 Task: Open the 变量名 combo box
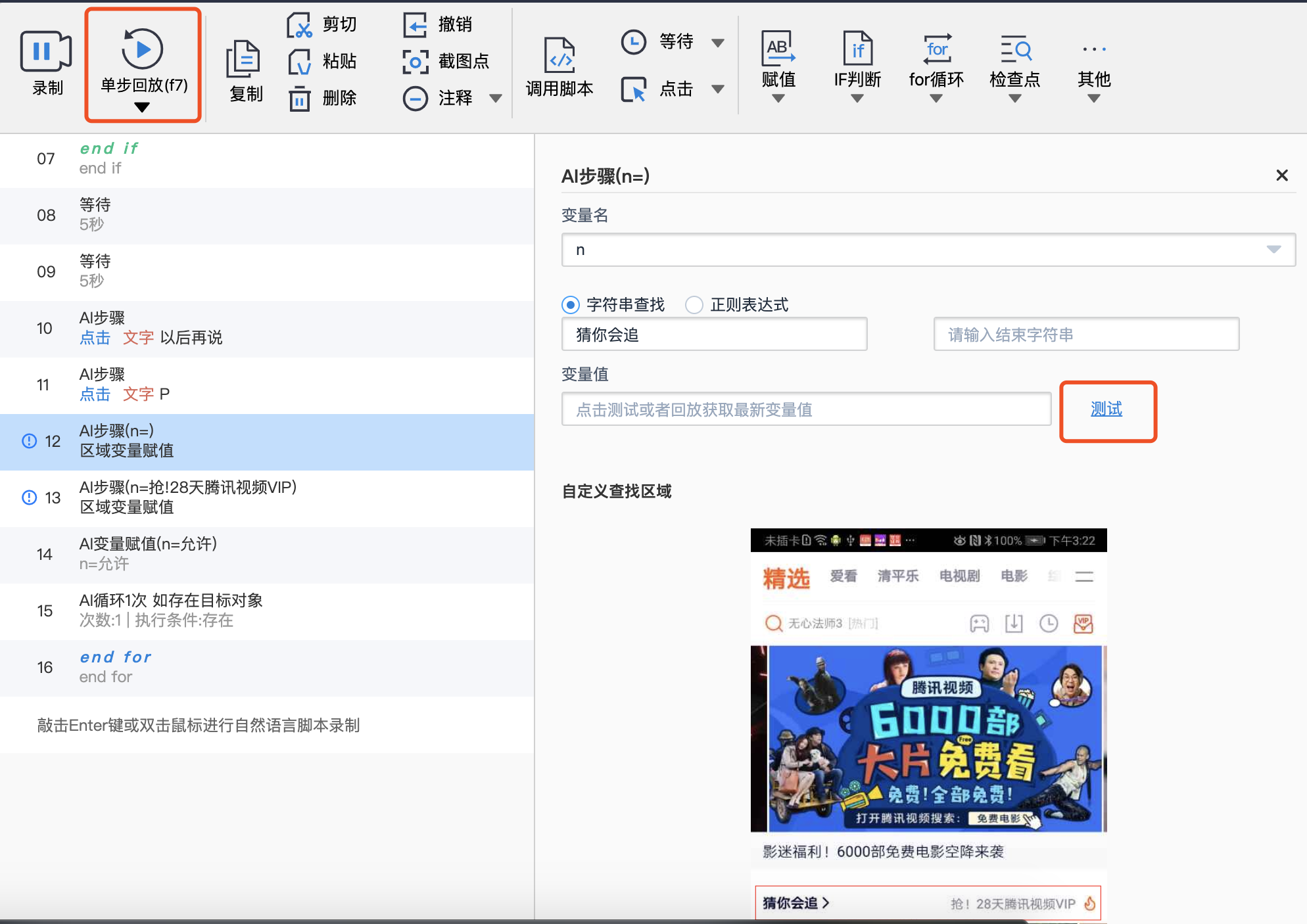tap(928, 250)
